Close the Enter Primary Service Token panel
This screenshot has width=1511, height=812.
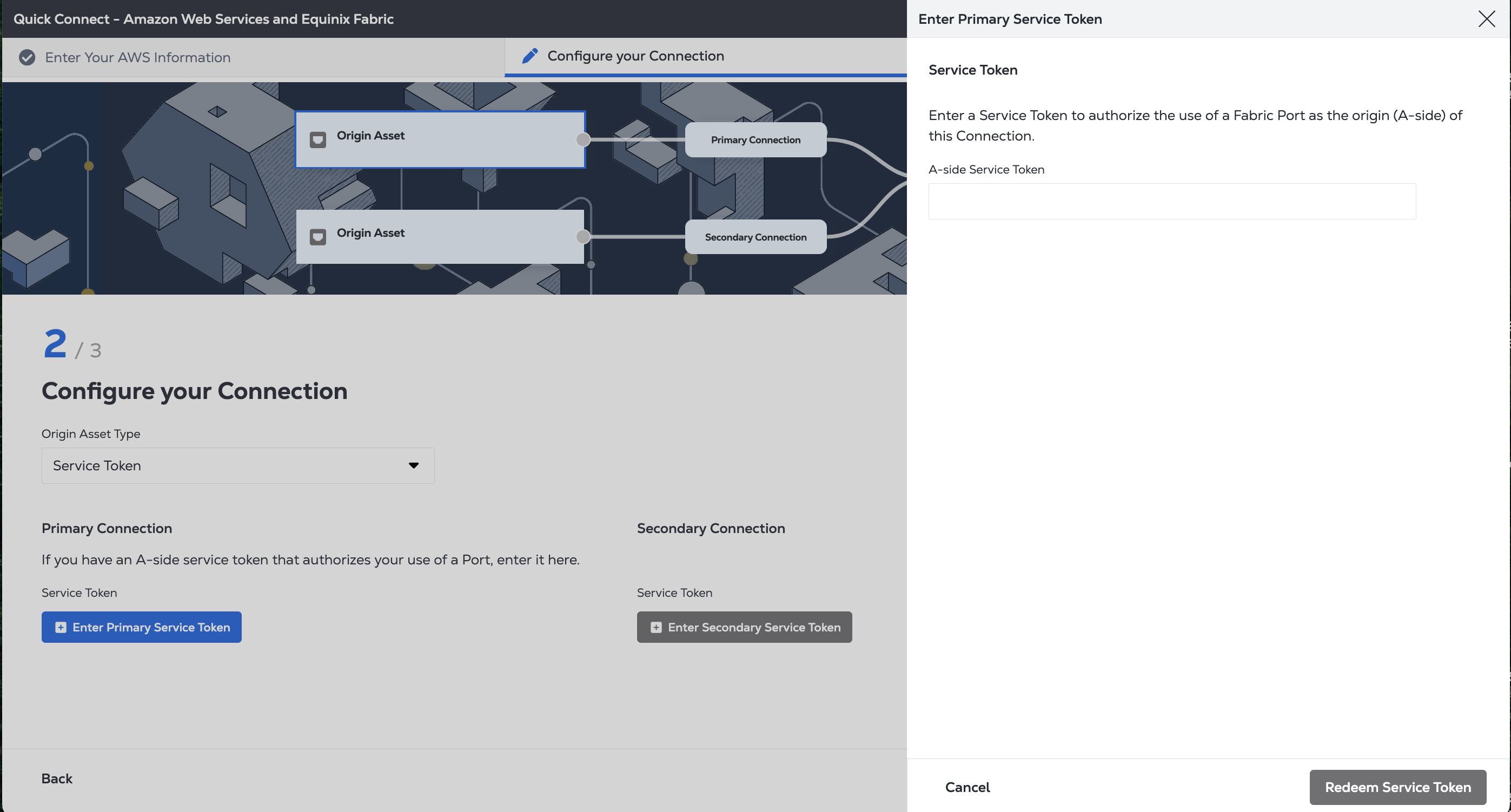[1486, 19]
